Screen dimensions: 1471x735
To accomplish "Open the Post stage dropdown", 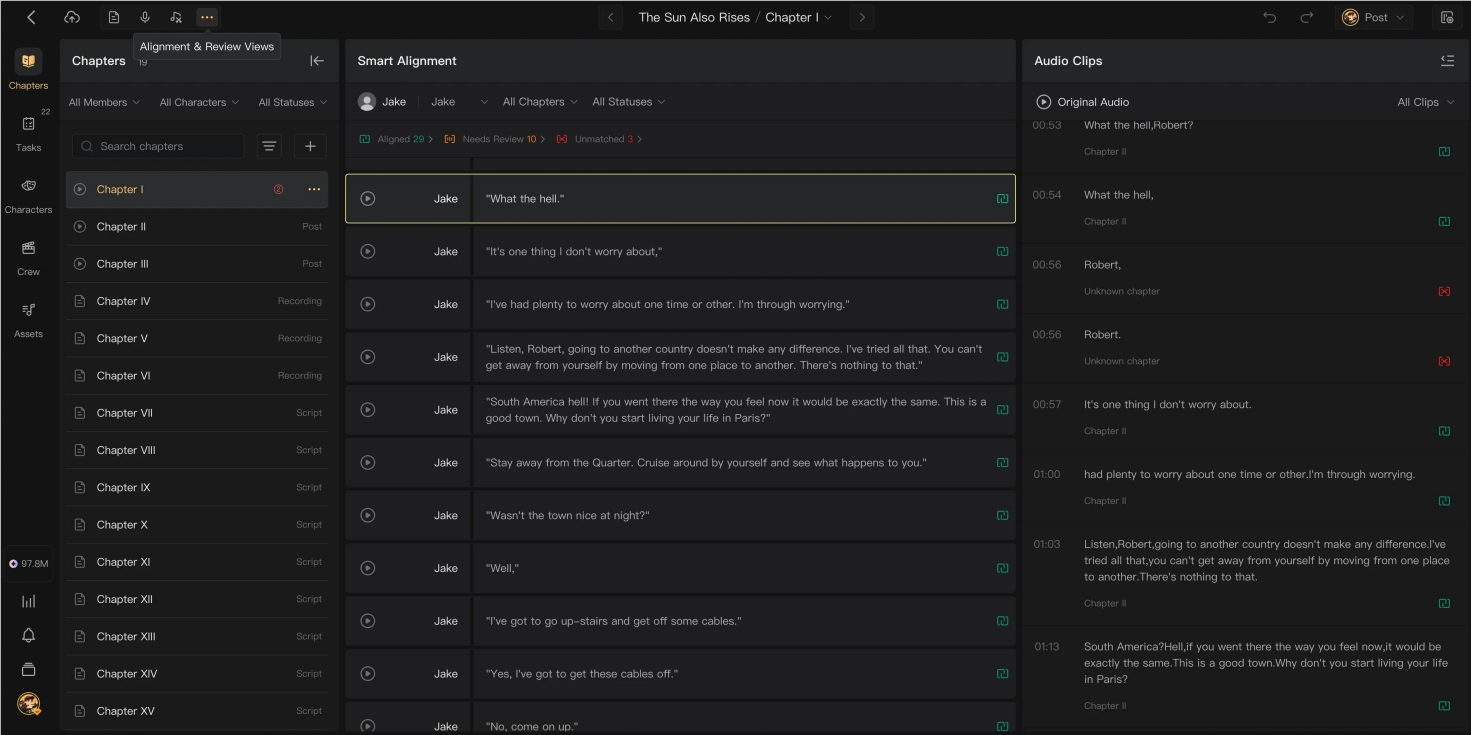I will (x=1373, y=17).
